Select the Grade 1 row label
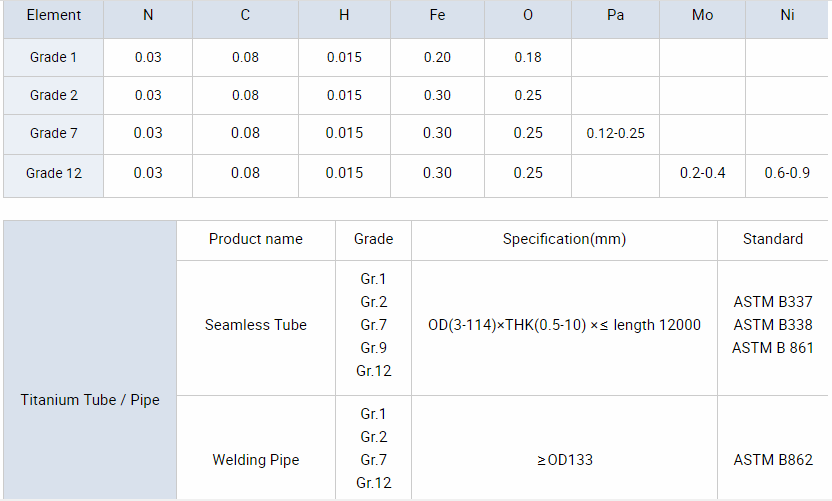832x501 pixels. click(53, 57)
